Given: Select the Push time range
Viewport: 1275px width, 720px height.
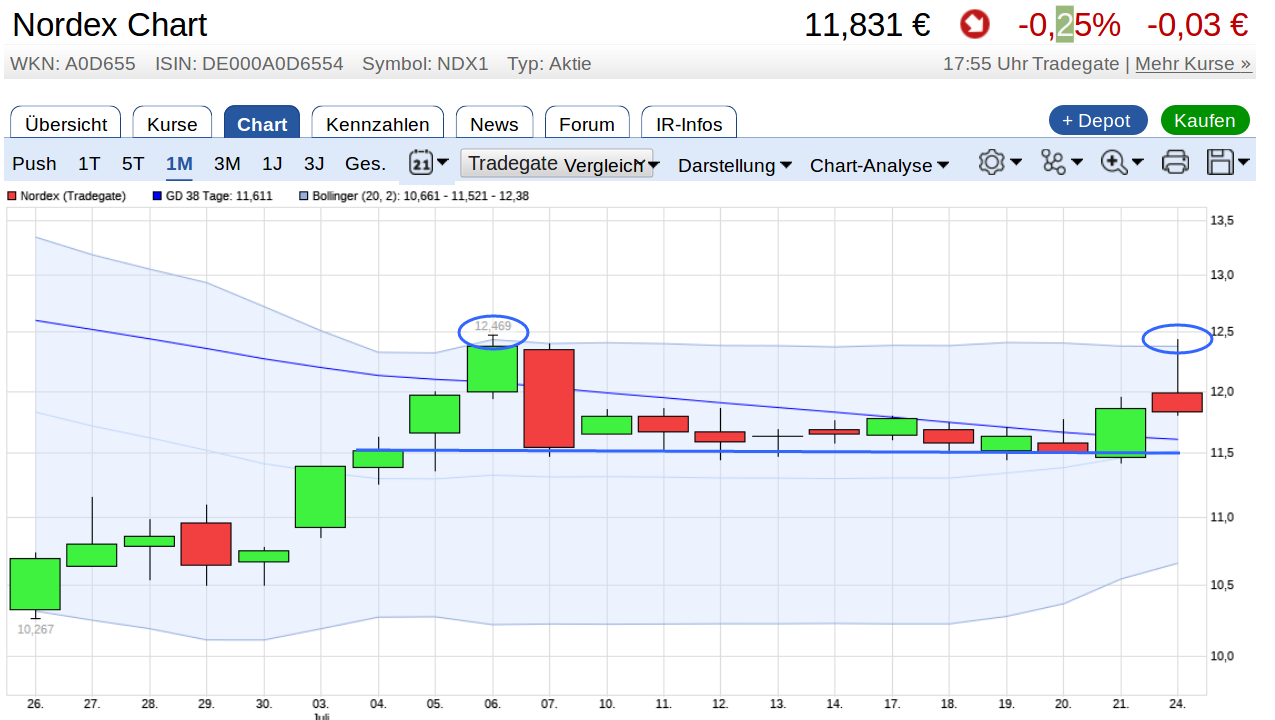Looking at the screenshot, I should [x=34, y=163].
